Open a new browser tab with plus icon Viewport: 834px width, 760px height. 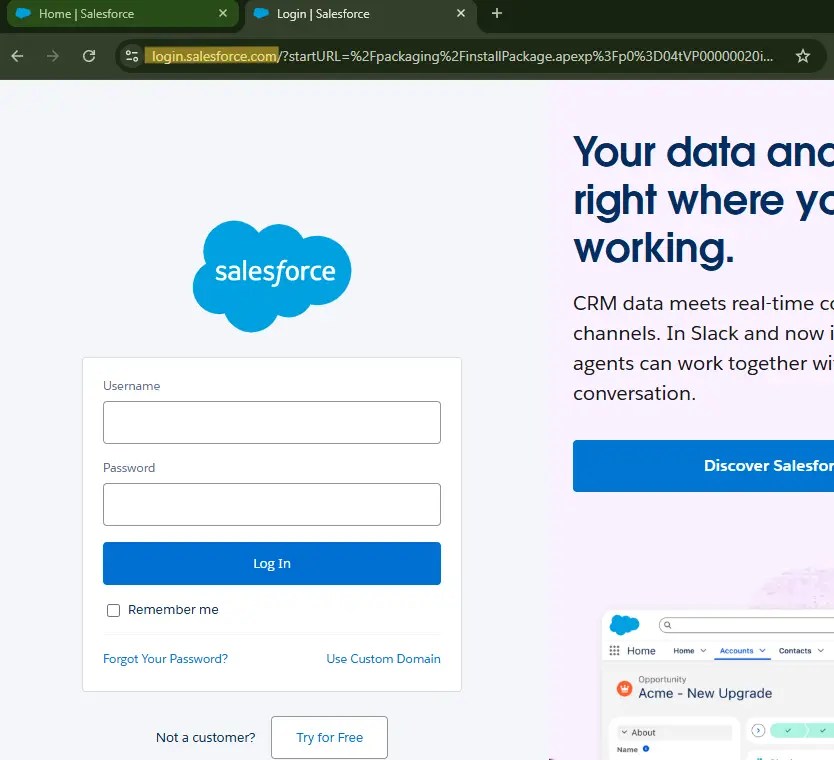tap(497, 15)
